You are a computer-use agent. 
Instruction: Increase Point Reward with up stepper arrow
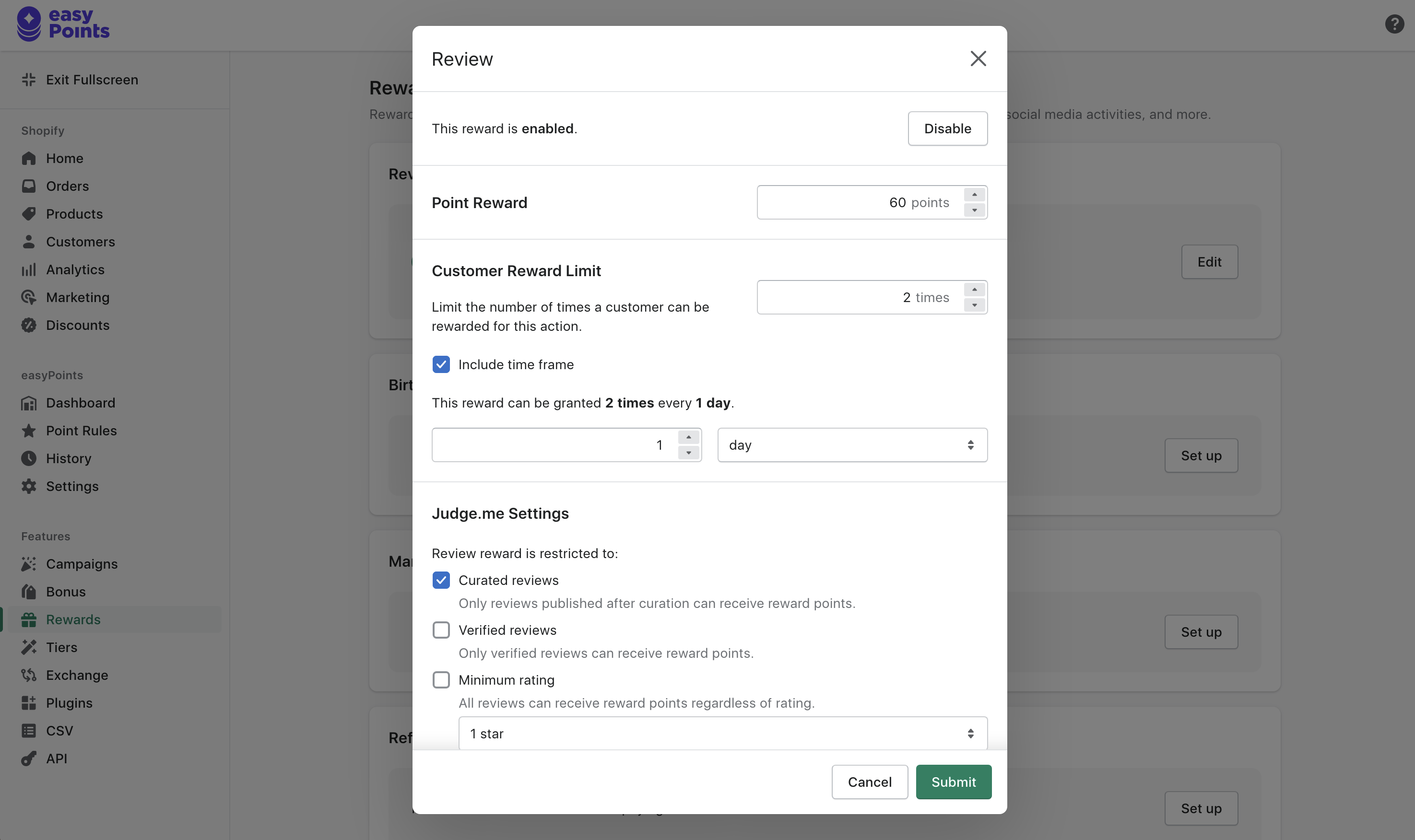[x=974, y=195]
